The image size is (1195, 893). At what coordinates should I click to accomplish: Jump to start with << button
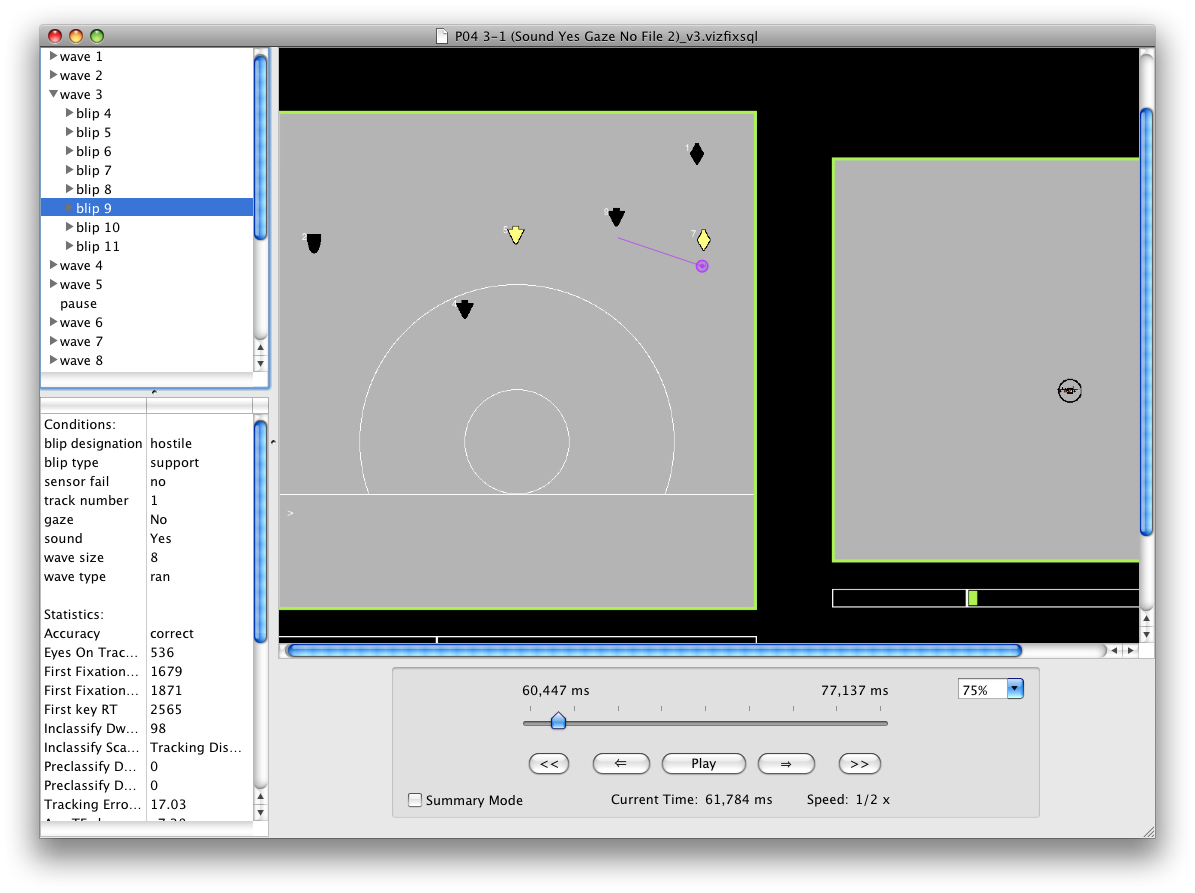click(549, 763)
